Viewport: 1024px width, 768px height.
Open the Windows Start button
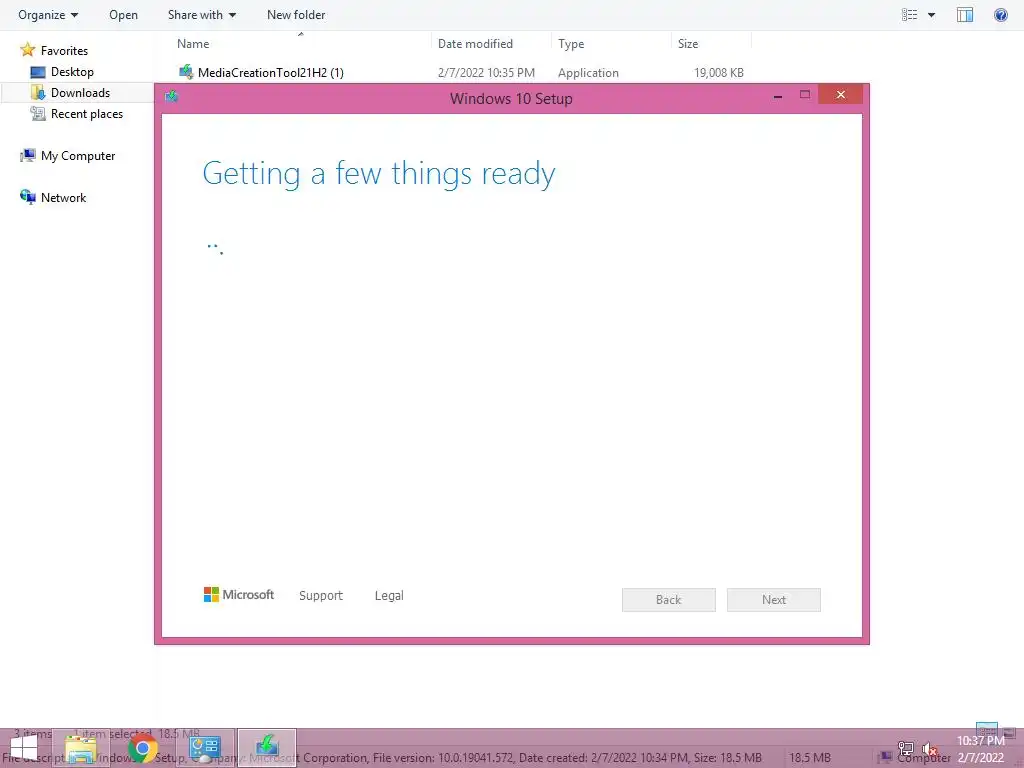tap(24, 748)
